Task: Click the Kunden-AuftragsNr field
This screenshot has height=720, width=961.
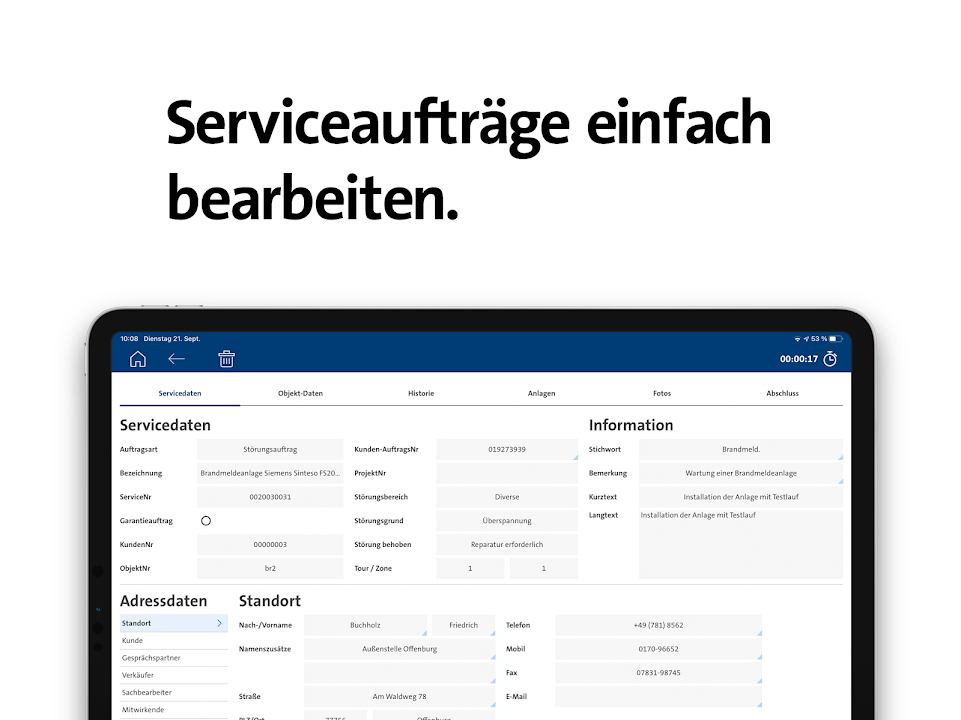Action: (507, 450)
